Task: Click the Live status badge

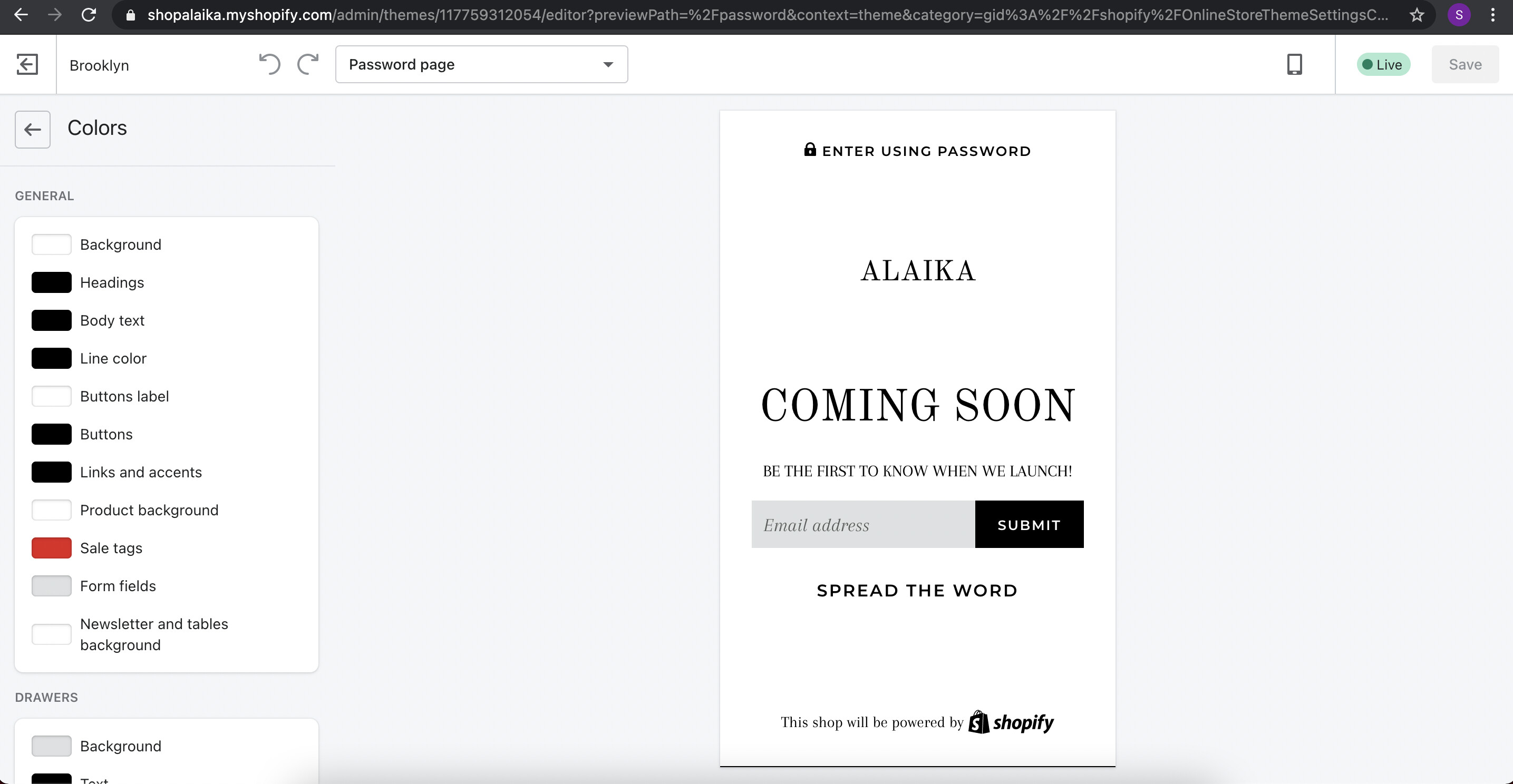Action: (1383, 65)
